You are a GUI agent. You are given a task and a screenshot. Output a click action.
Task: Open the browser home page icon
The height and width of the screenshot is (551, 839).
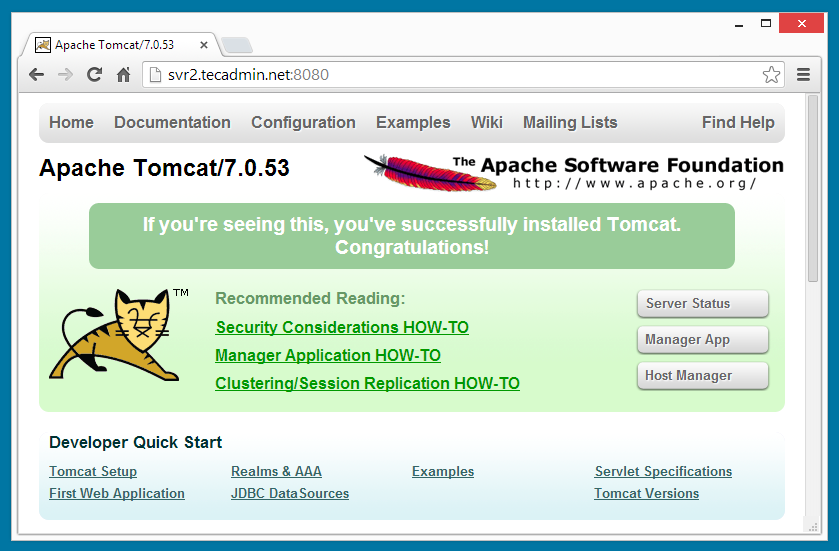coord(124,74)
